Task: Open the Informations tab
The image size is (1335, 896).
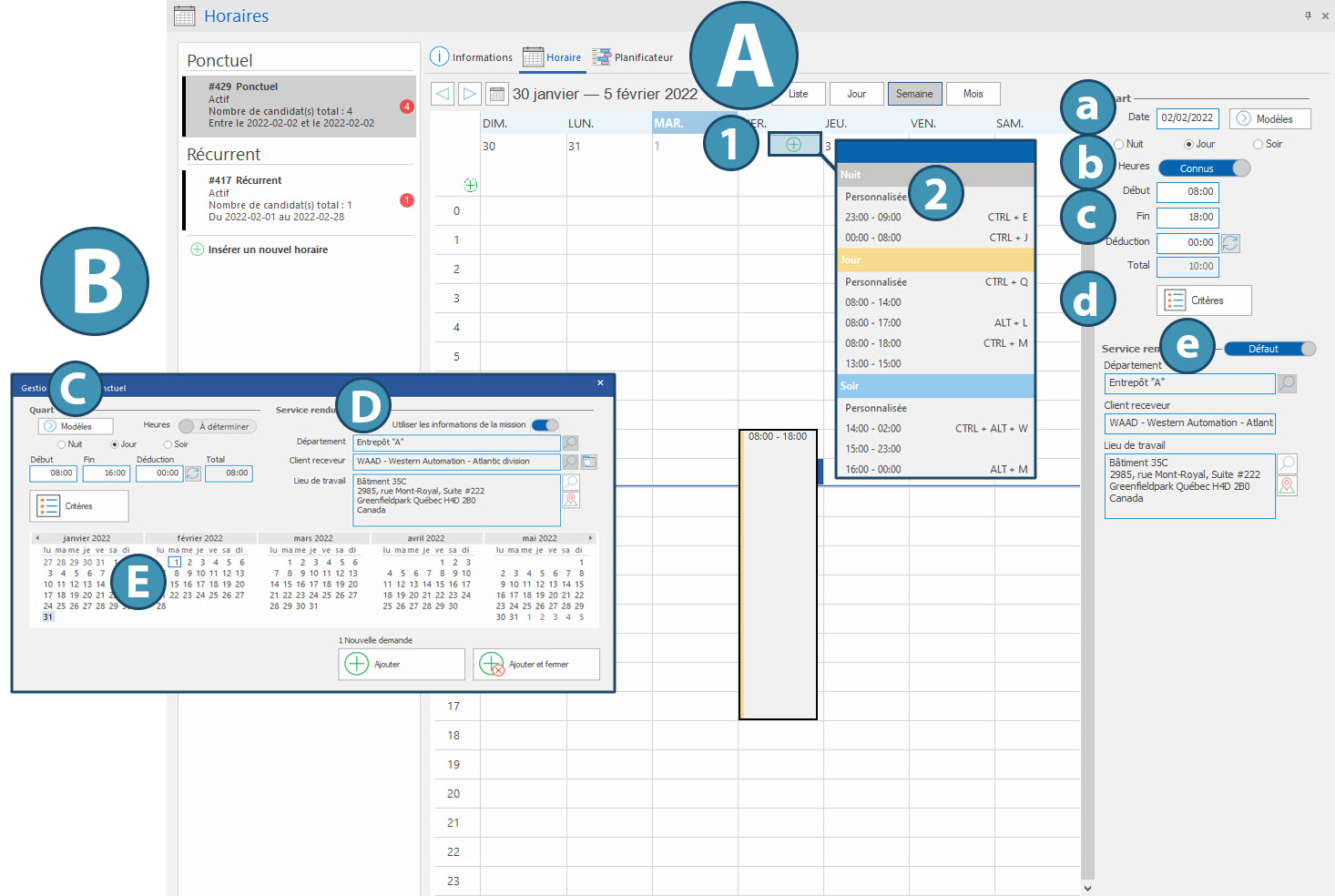Action: click(x=472, y=57)
